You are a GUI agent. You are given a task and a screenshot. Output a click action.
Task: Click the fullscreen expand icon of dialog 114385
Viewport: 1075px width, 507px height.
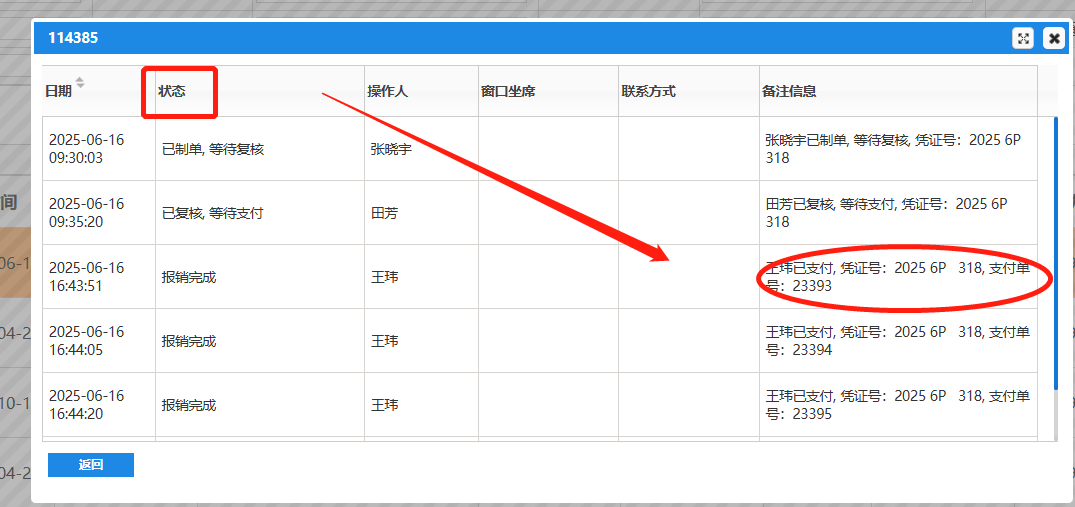(1023, 38)
